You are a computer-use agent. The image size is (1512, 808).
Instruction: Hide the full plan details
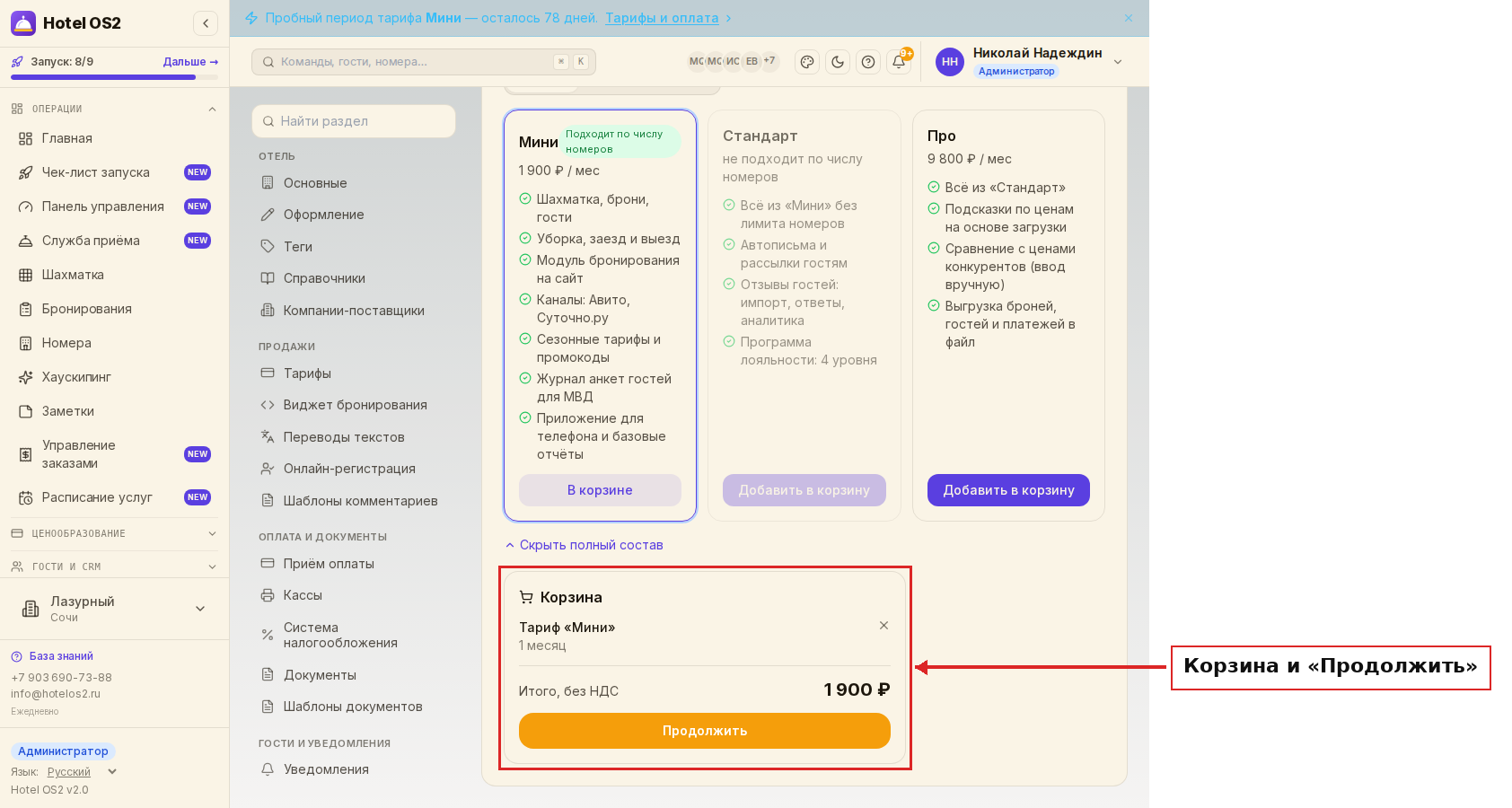pos(584,545)
